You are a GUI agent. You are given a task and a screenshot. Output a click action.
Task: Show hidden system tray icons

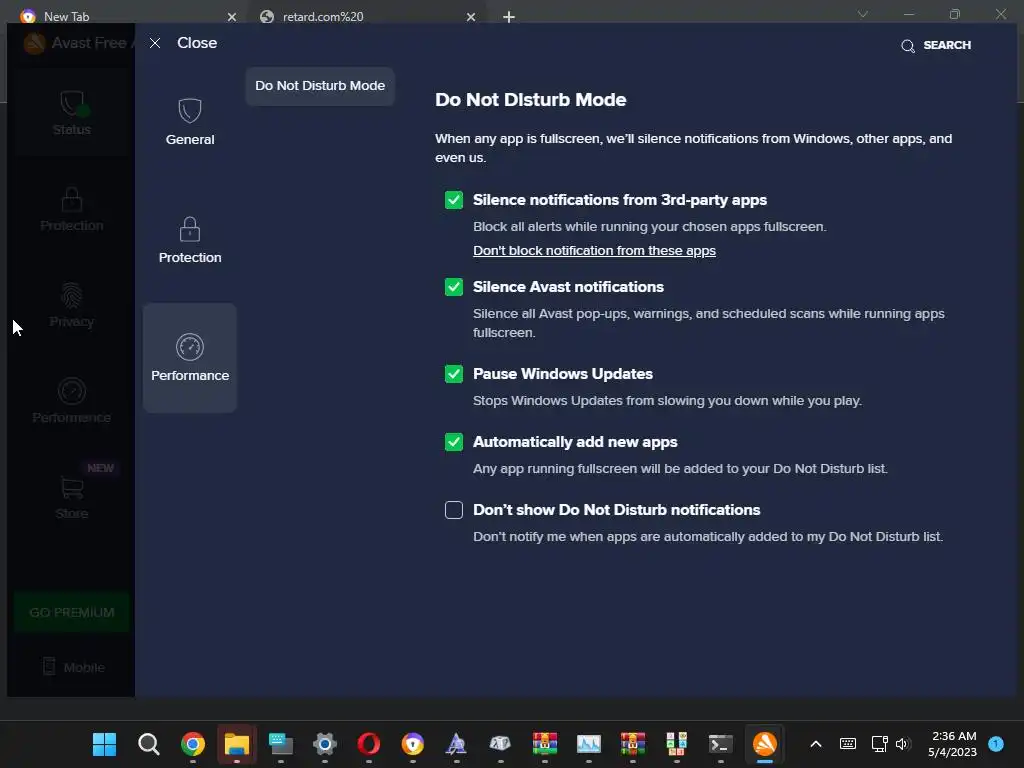[x=816, y=744]
